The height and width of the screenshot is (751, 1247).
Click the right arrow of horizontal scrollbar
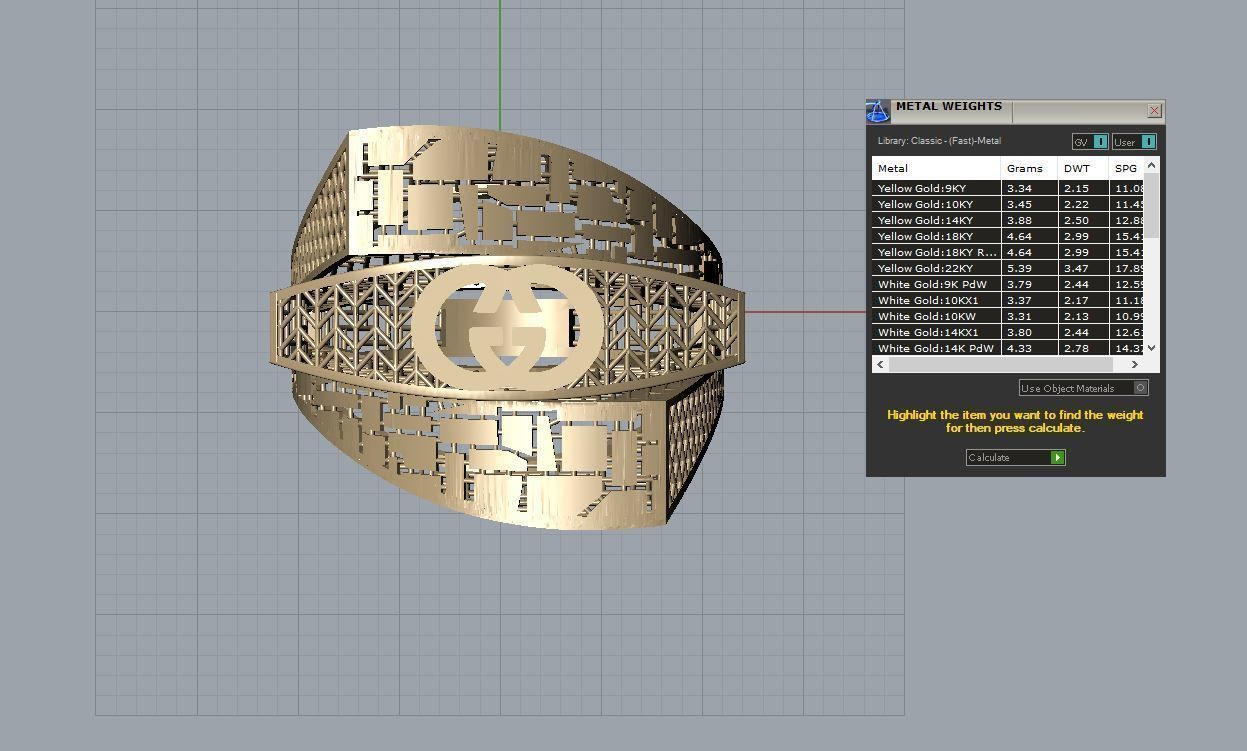[1135, 365]
